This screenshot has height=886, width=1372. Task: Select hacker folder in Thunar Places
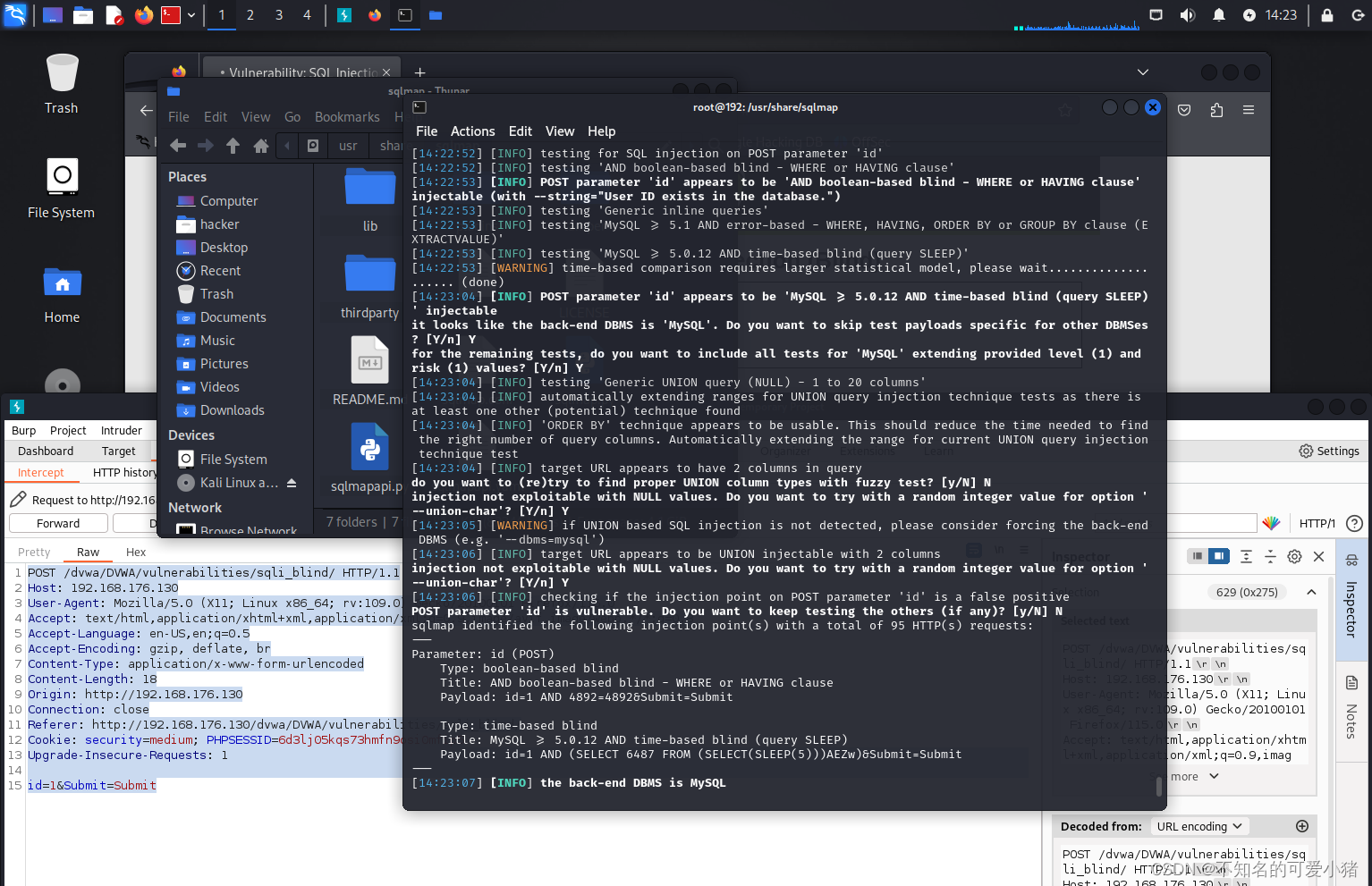click(219, 224)
